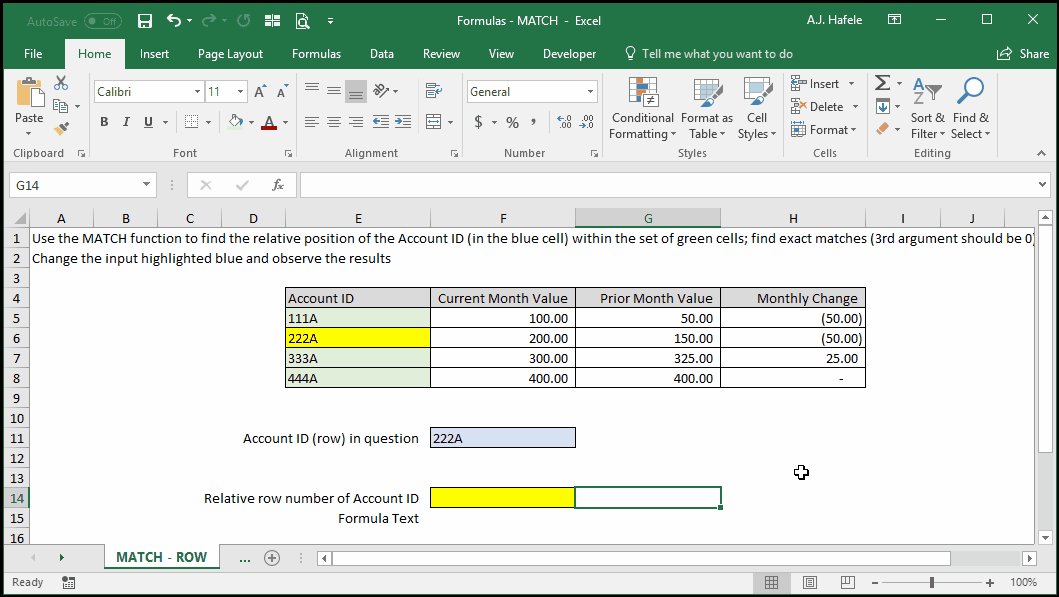Image resolution: width=1059 pixels, height=597 pixels.
Task: Align text to the left
Action: click(x=311, y=122)
